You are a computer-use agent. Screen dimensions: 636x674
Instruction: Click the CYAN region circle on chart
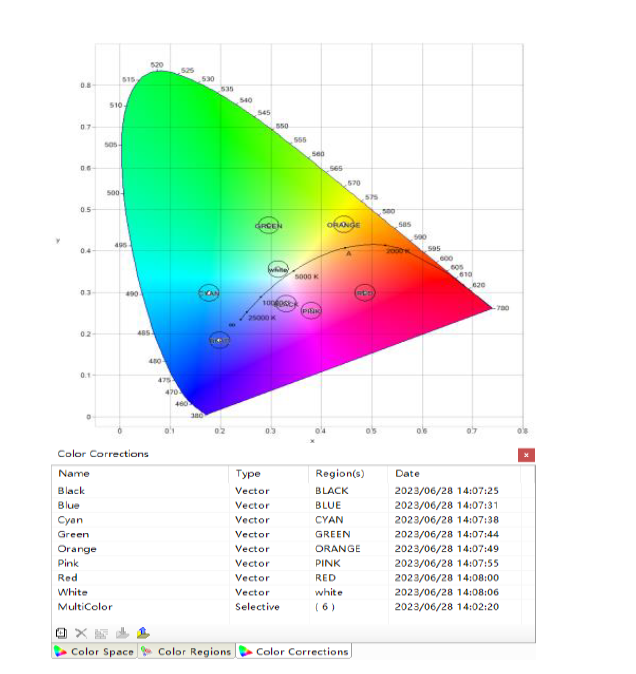209,293
